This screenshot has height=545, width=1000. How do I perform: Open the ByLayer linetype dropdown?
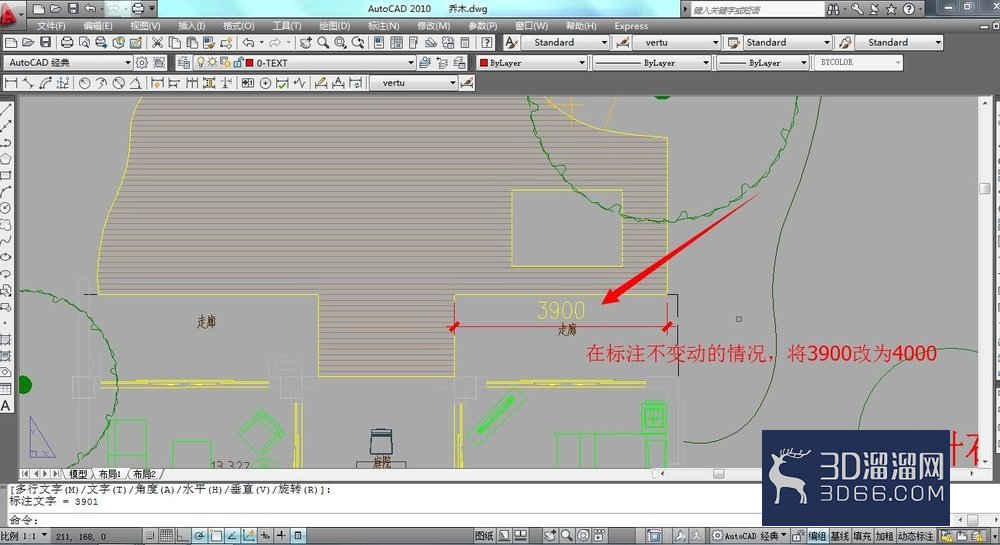(x=651, y=62)
